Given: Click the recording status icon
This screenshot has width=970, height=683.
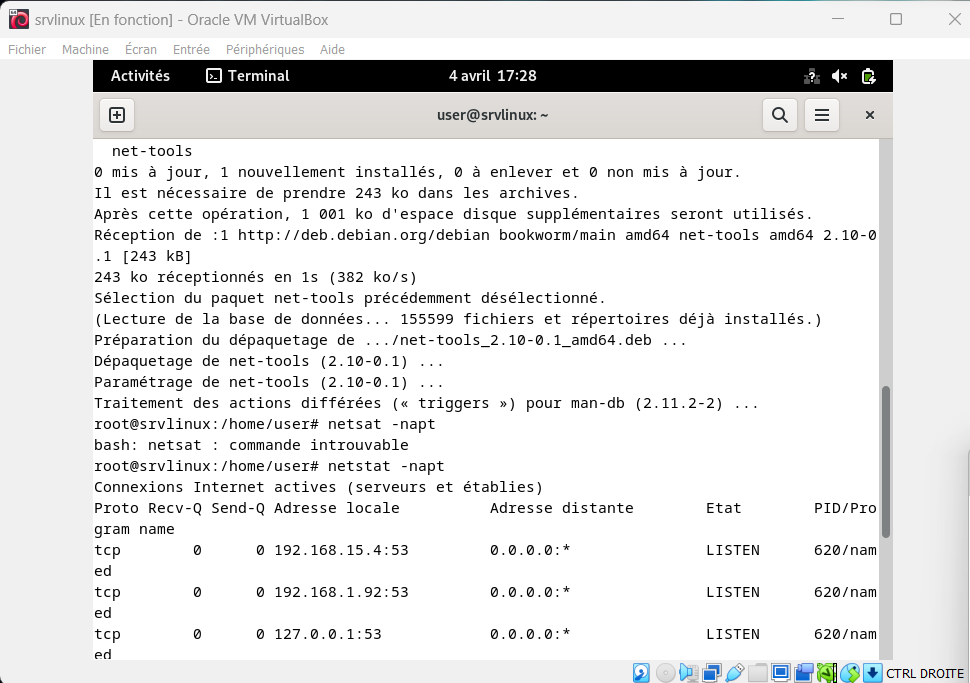Looking at the screenshot, I should click(x=804, y=672).
